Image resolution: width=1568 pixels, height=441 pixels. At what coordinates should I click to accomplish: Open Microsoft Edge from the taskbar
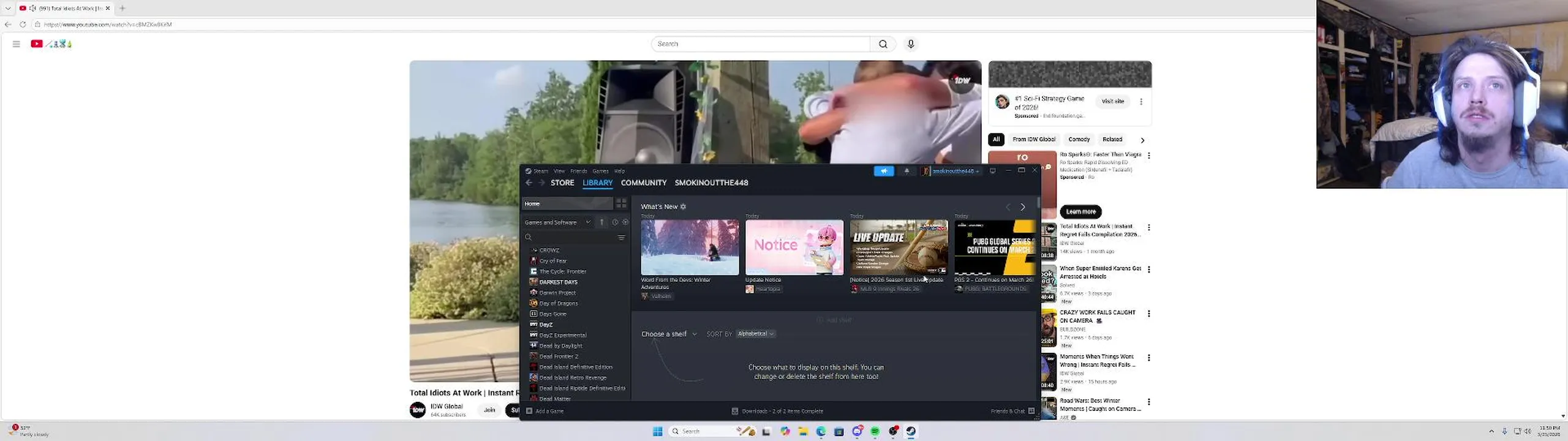coord(821,431)
